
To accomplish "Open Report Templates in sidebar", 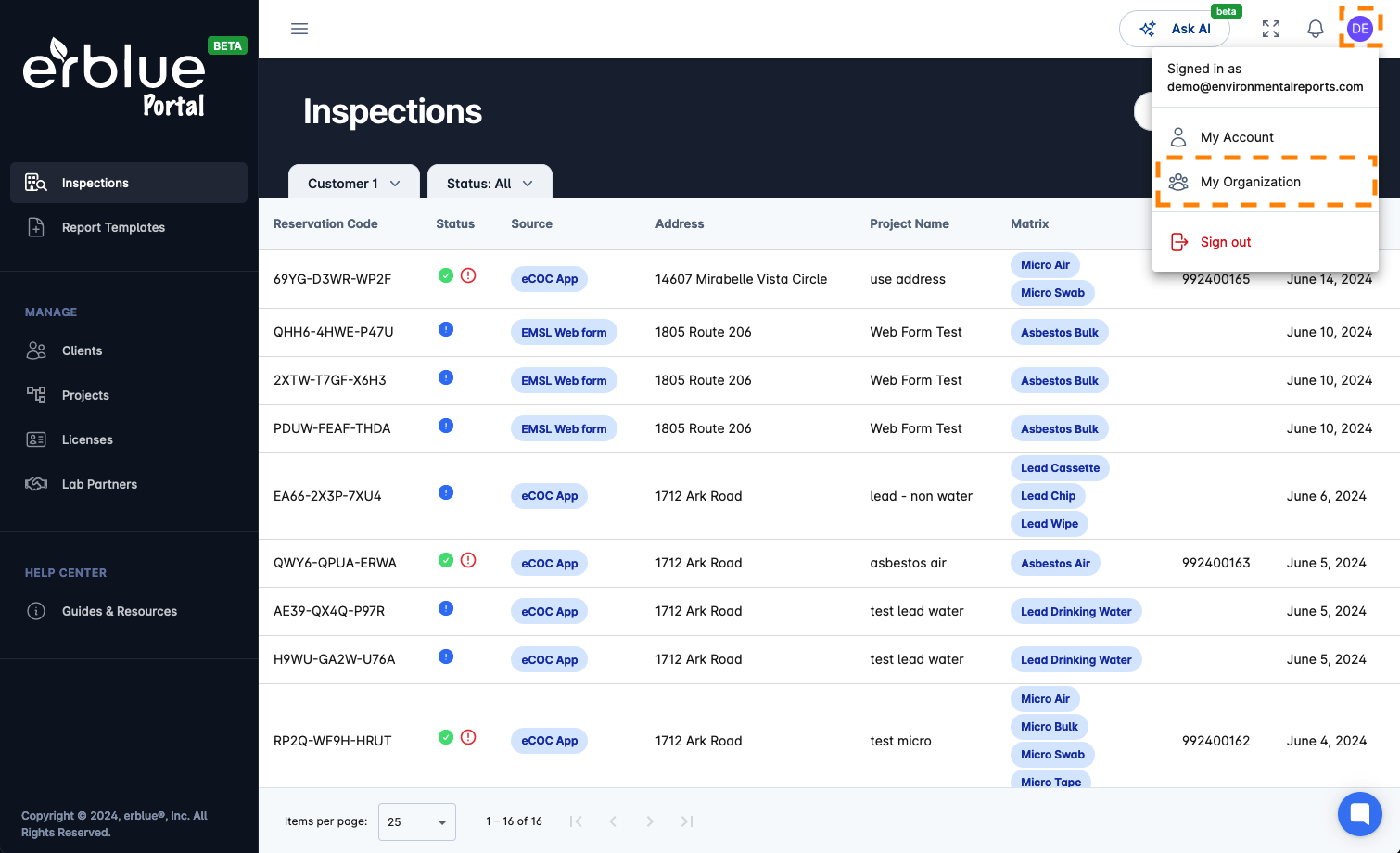I will (129, 227).
